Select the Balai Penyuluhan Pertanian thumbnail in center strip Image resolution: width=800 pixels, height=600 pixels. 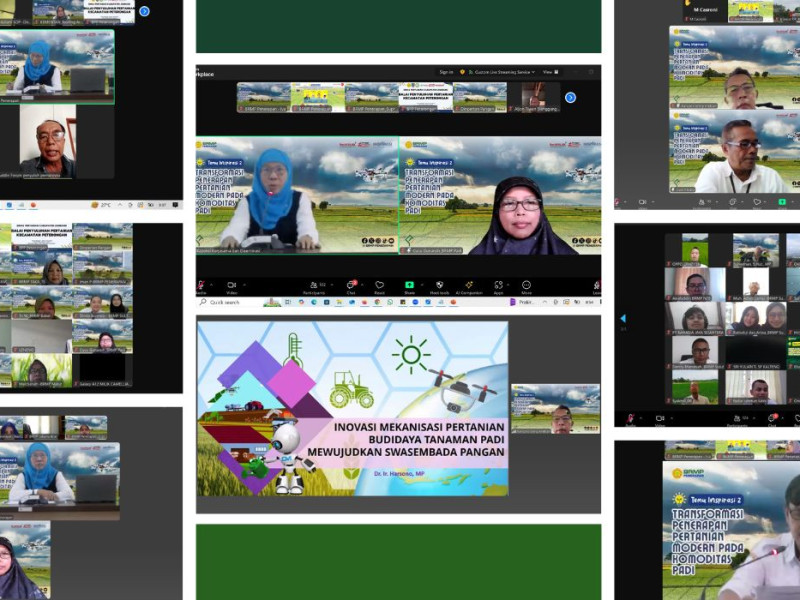[x=425, y=97]
